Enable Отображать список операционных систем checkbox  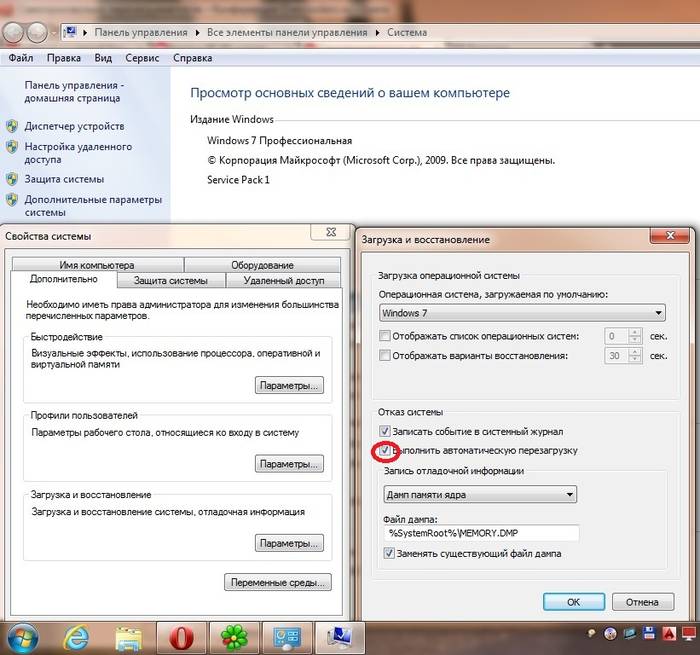point(385,336)
